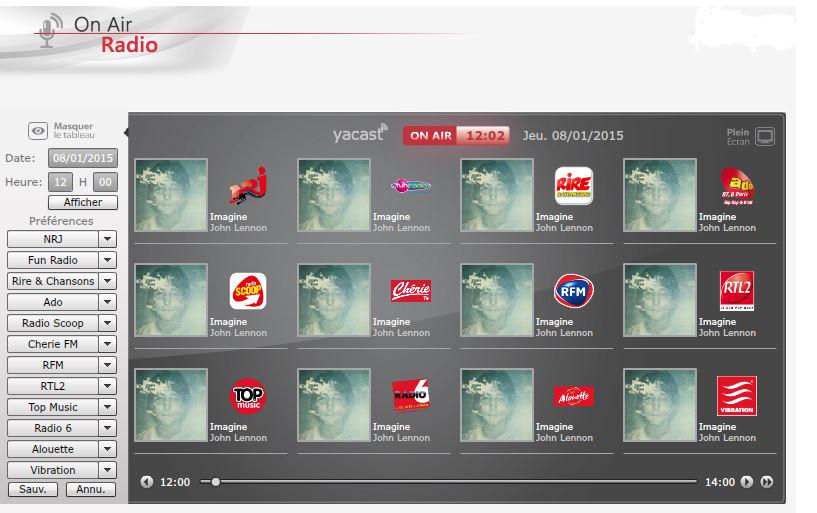Screen dimensions: 817x513
Task: Expand the Alouette preference dropdown
Action: point(107,449)
